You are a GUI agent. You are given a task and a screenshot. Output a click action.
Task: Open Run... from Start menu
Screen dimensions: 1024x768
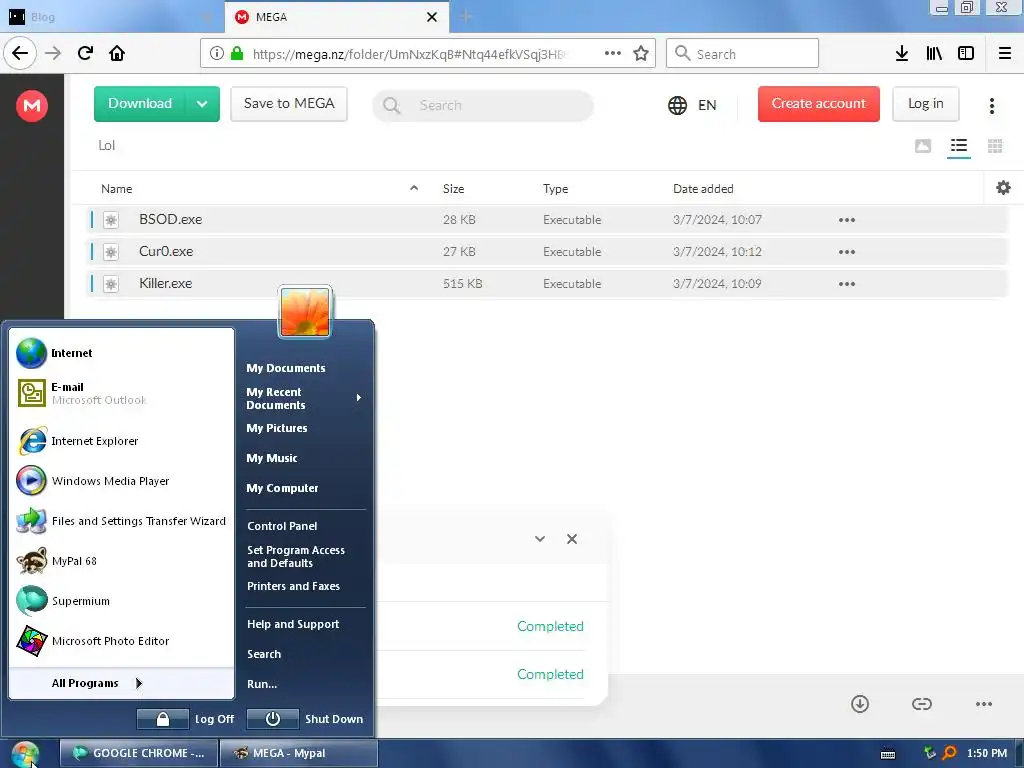(x=262, y=684)
